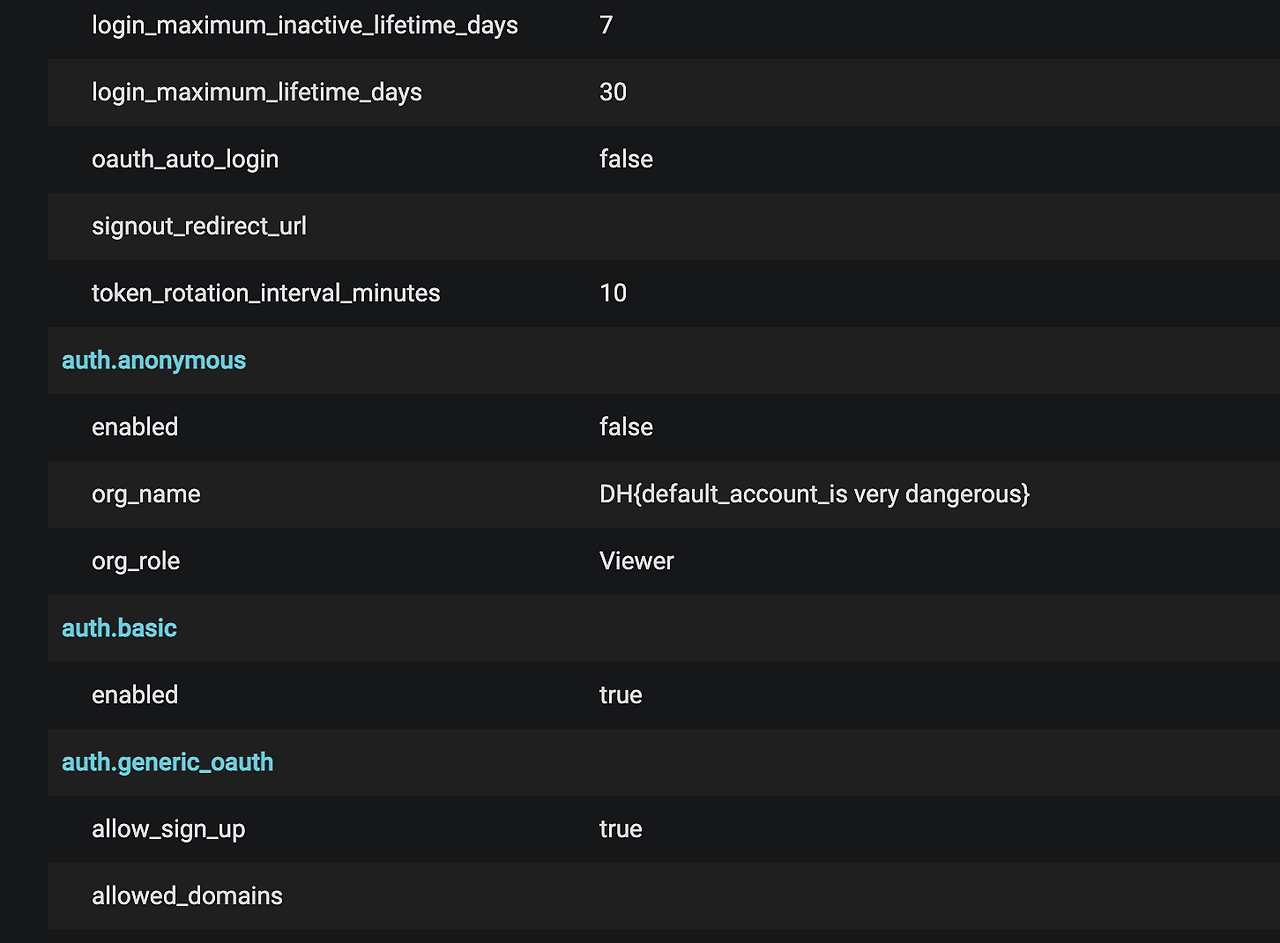Image resolution: width=1280 pixels, height=943 pixels.
Task: Click the oauth_auto_login setting label
Action: (x=185, y=159)
